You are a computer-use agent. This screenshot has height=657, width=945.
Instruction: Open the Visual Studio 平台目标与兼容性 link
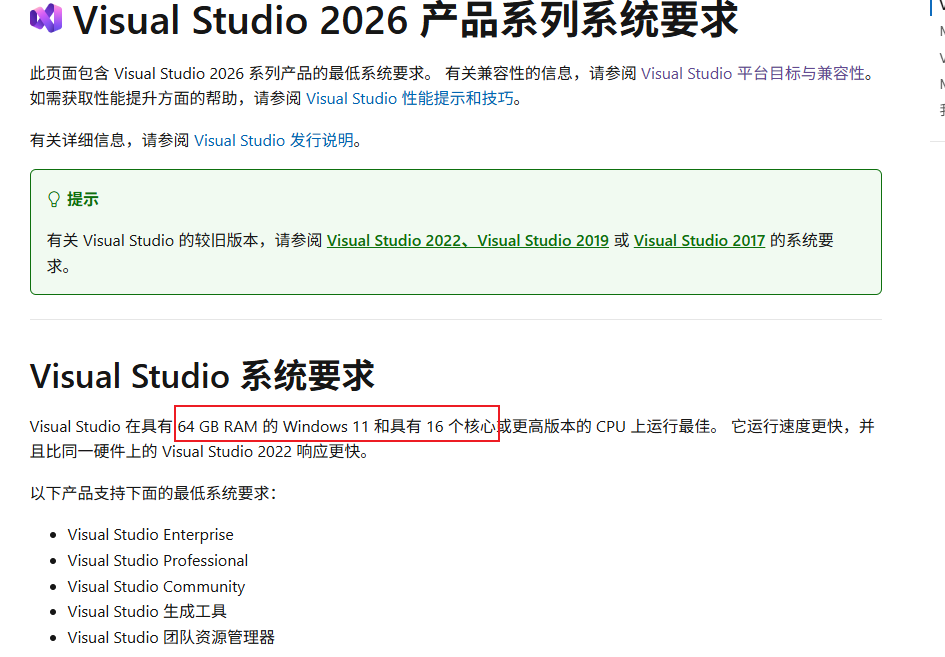pyautogui.click(x=753, y=74)
